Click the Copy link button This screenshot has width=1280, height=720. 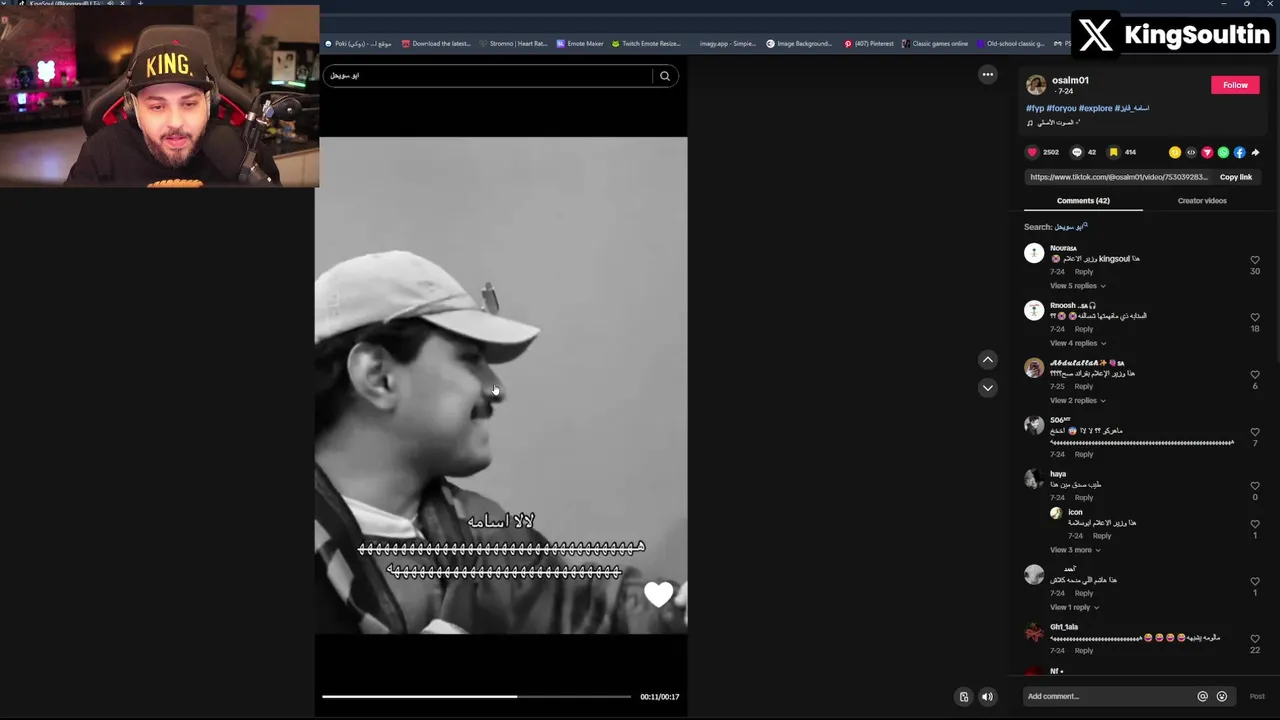pyautogui.click(x=1236, y=177)
